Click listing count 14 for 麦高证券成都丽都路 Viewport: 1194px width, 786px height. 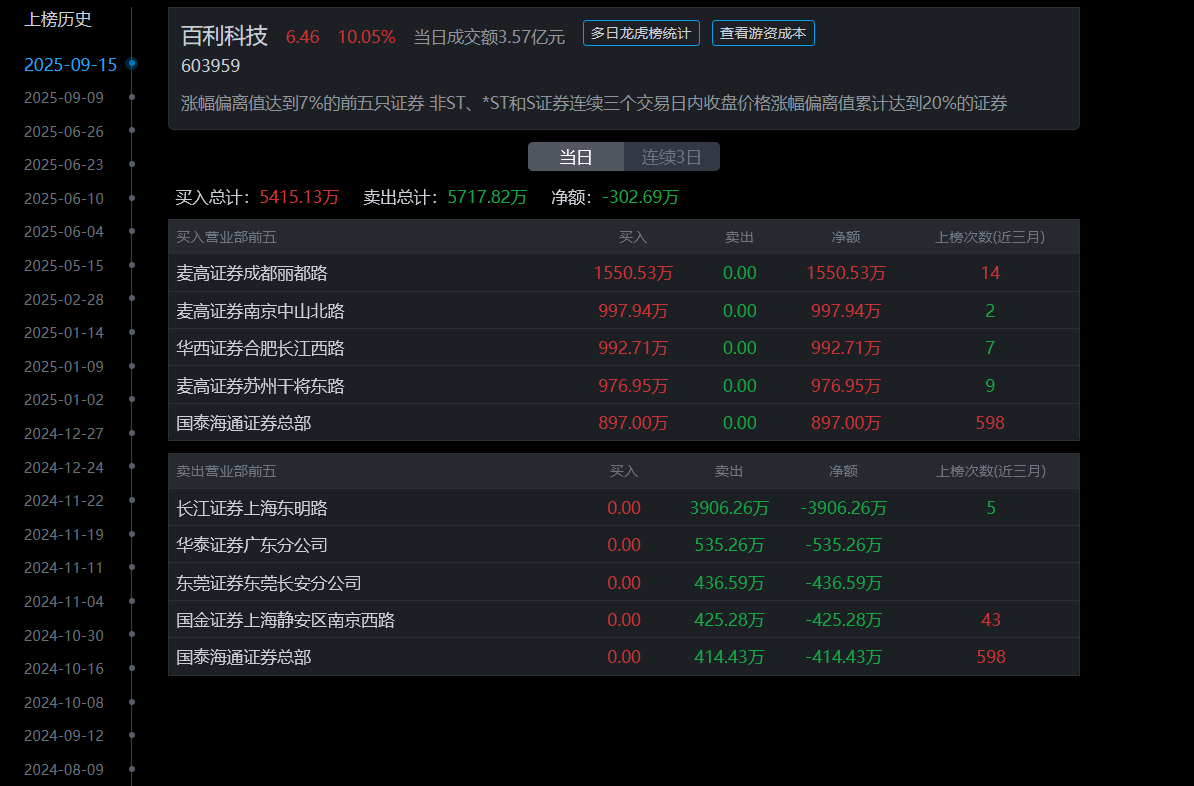tap(991, 273)
